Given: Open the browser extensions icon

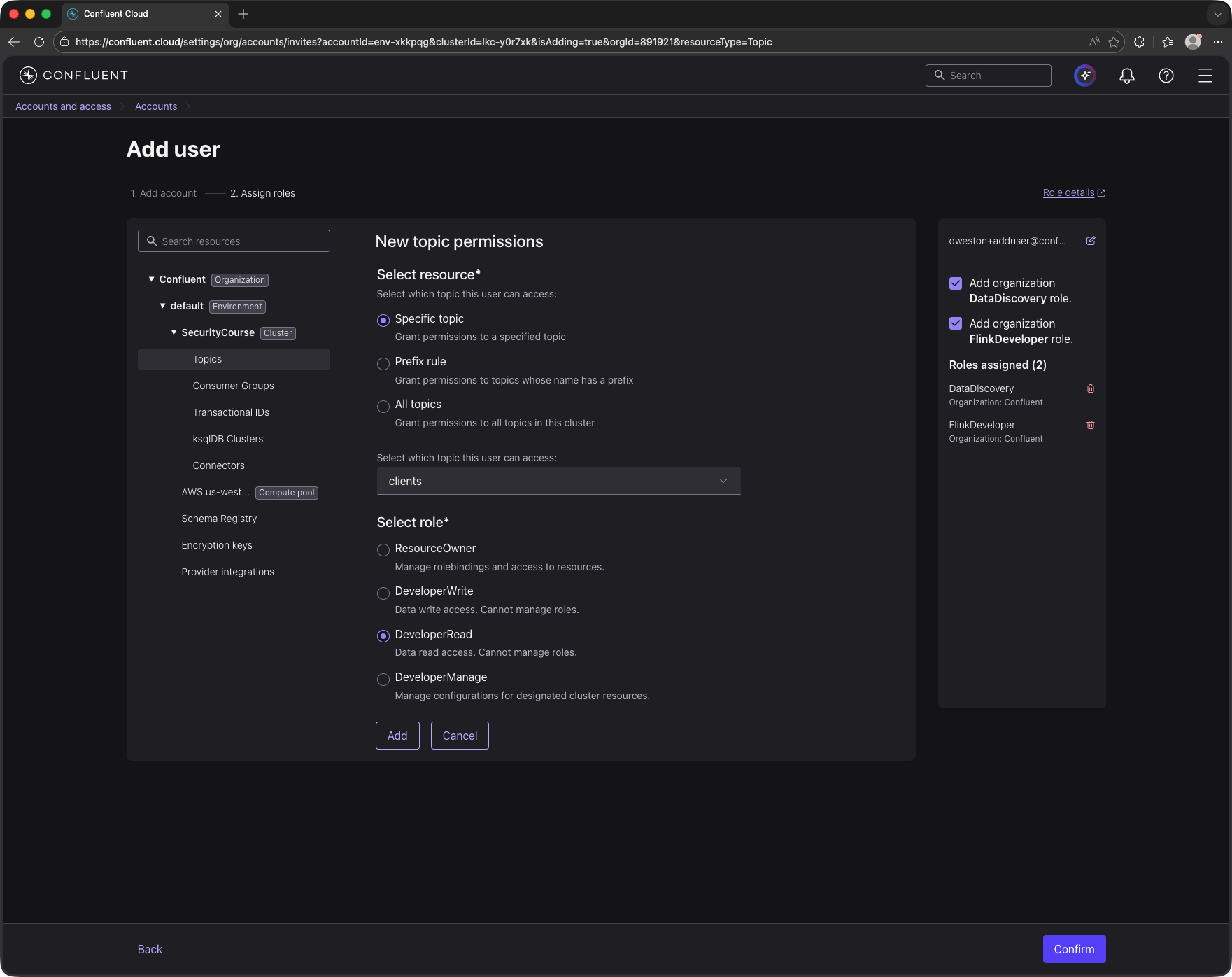Looking at the screenshot, I should pos(1140,42).
